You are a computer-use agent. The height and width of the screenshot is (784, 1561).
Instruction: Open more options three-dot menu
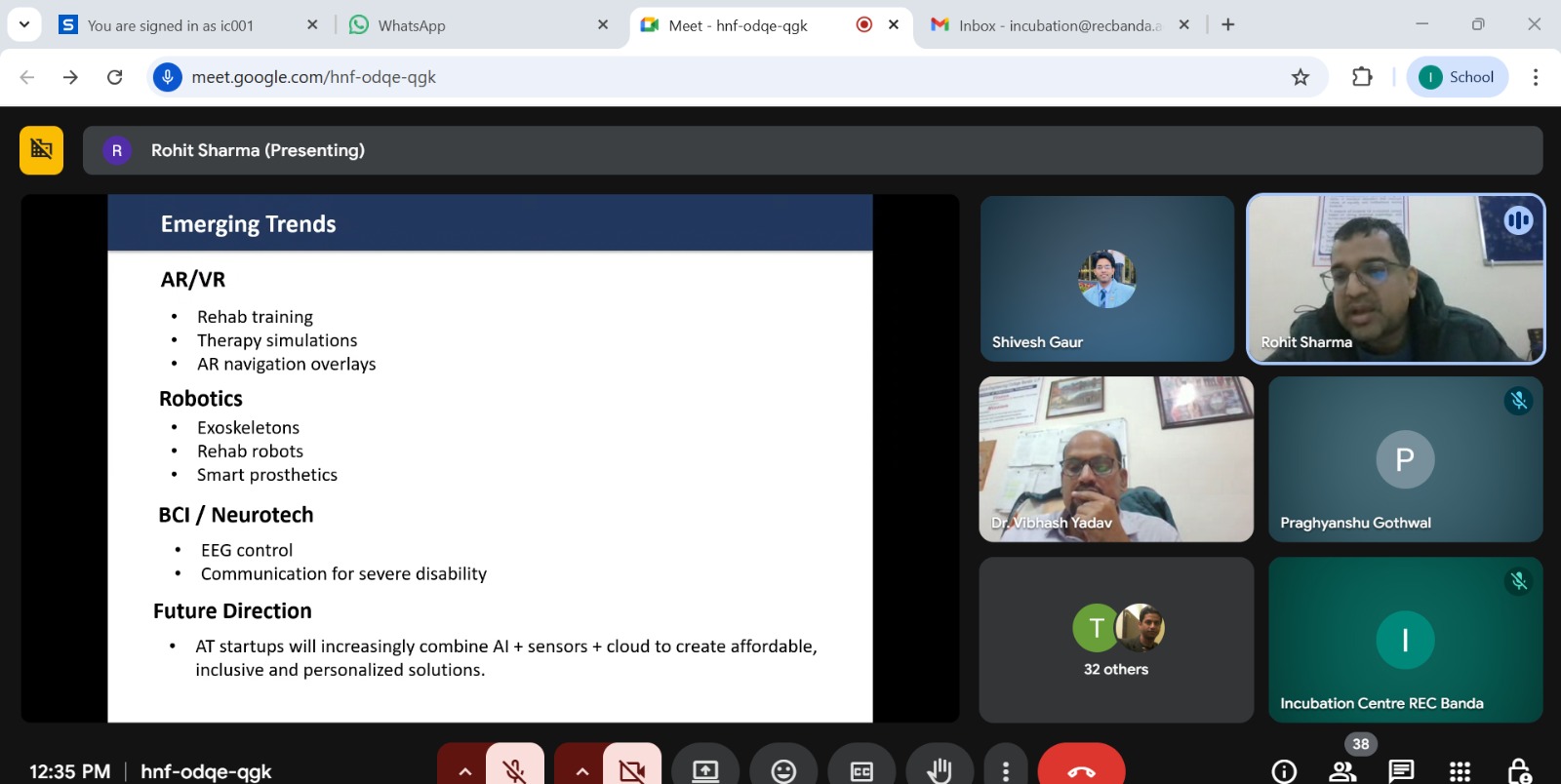point(1006,770)
